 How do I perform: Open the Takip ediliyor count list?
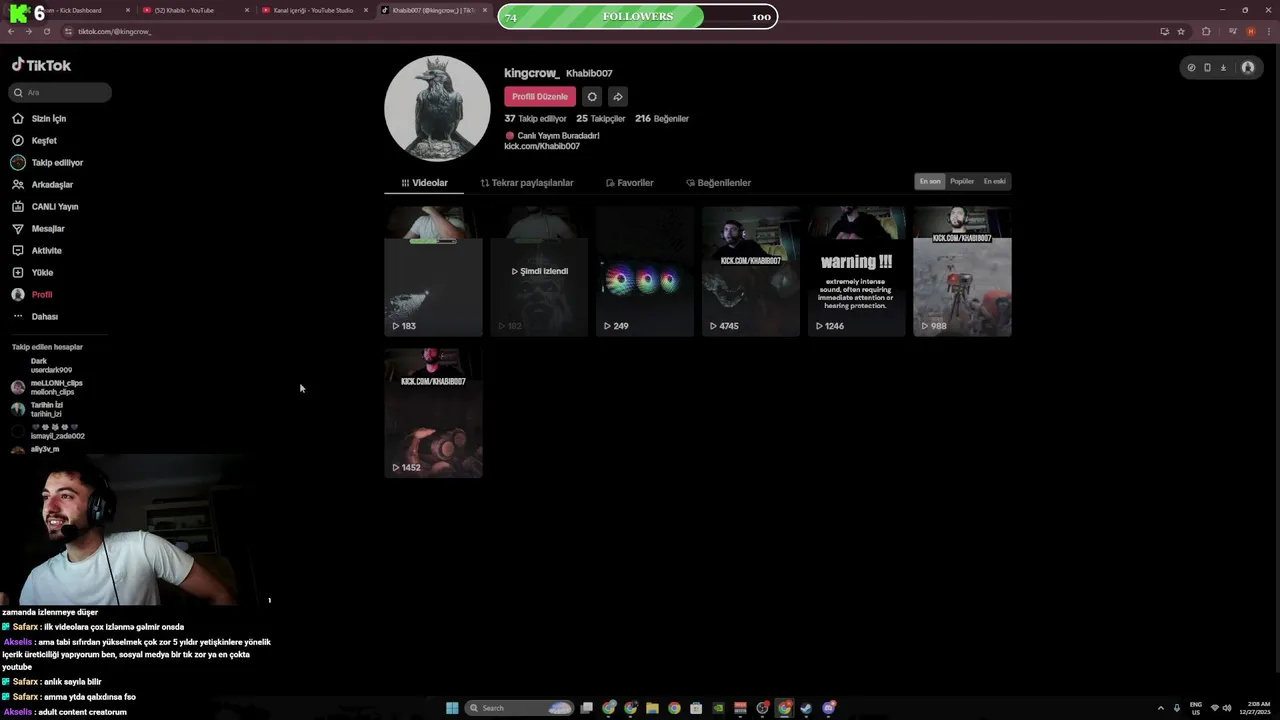pyautogui.click(x=535, y=119)
